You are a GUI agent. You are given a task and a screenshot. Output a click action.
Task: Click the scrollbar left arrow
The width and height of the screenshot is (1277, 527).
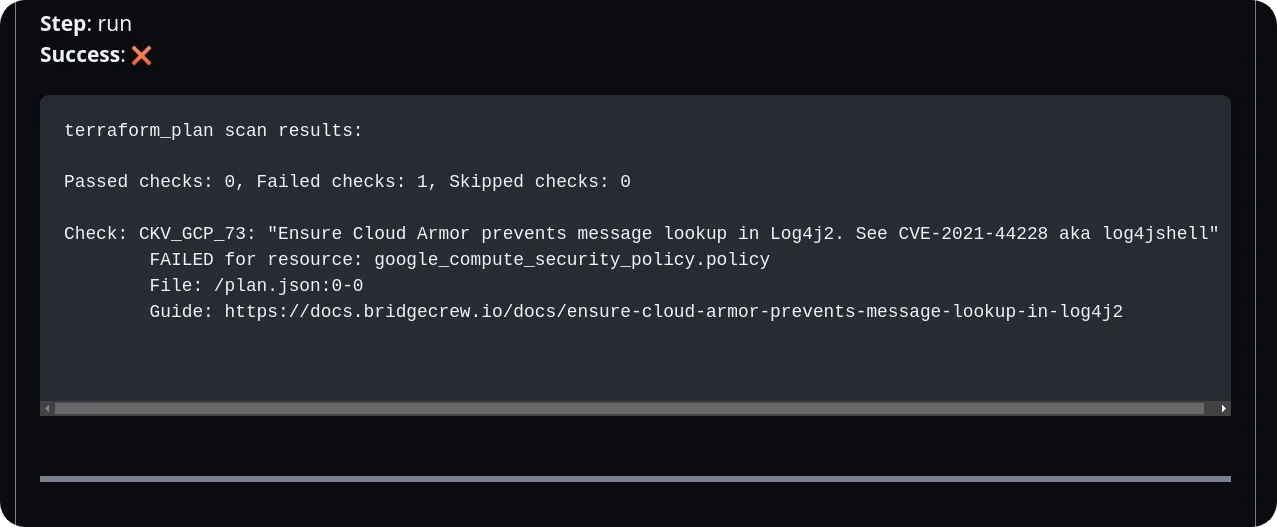click(x=46, y=409)
